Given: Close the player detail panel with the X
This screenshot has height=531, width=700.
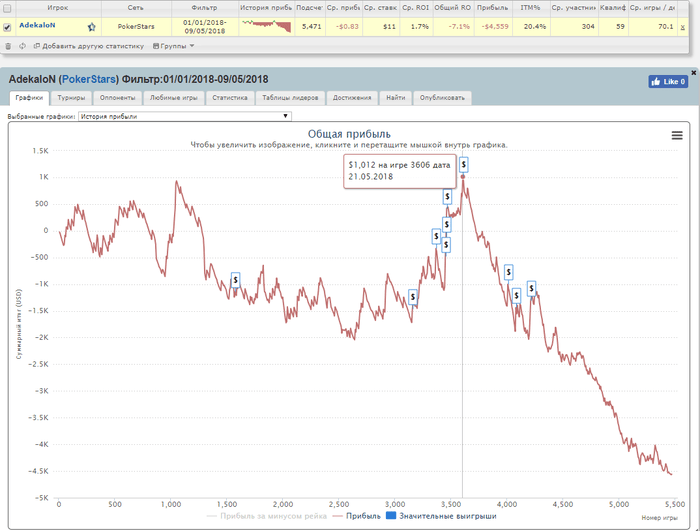Looking at the screenshot, I should click(x=694, y=72).
